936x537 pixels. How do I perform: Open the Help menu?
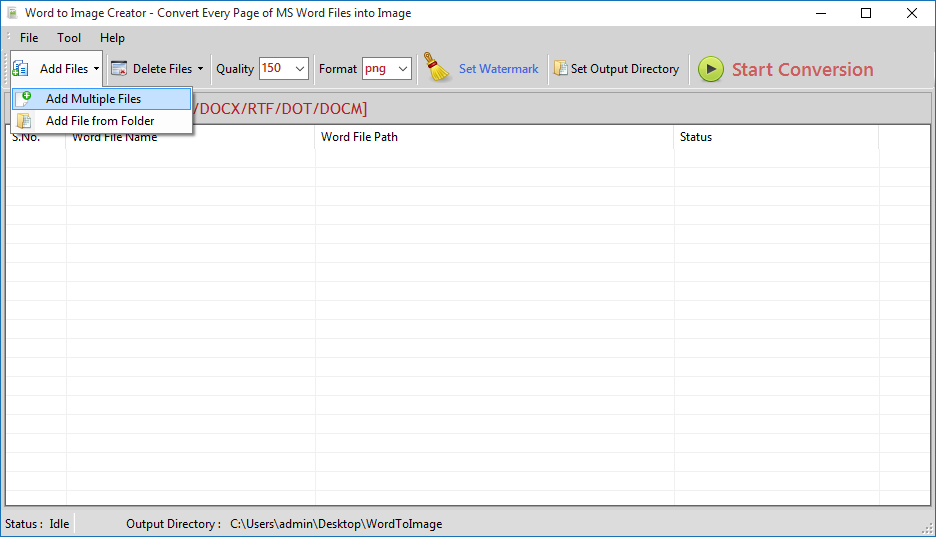tap(112, 38)
